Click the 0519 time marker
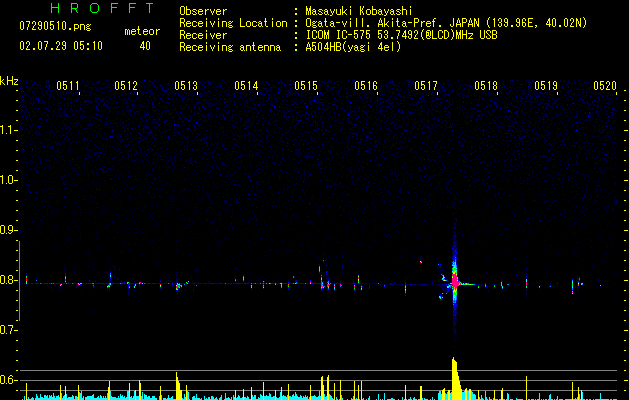 [x=546, y=86]
